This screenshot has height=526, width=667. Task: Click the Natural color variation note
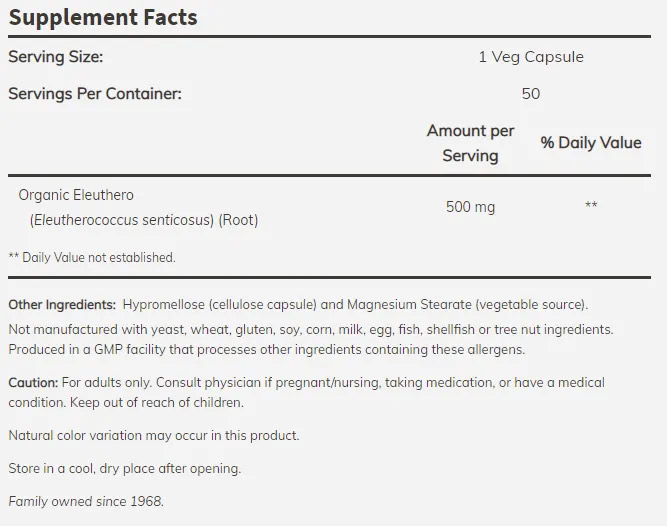154,435
